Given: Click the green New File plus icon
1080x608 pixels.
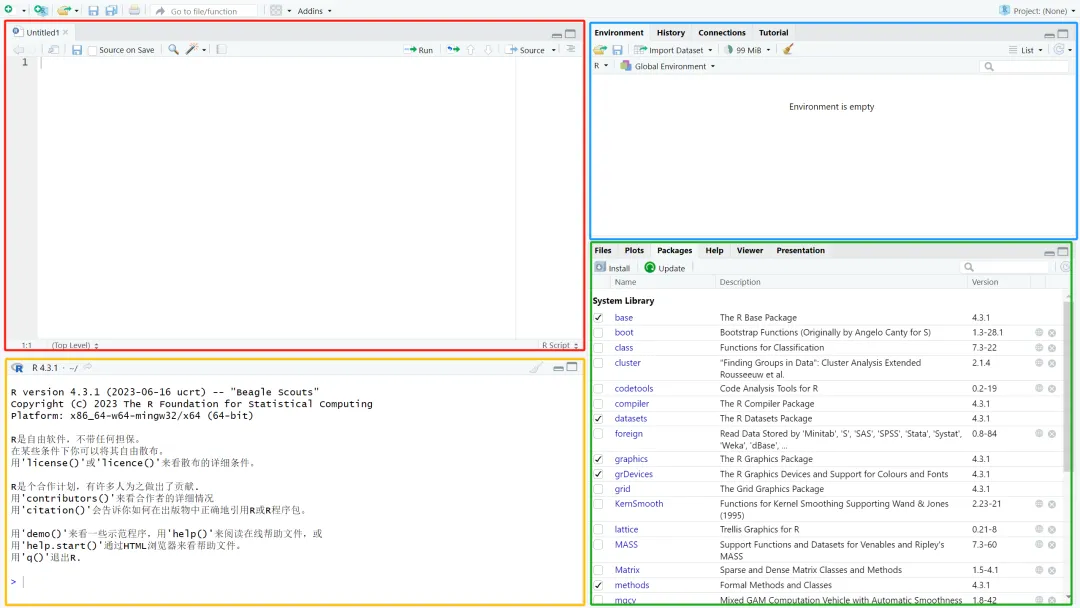Looking at the screenshot, I should [x=8, y=10].
